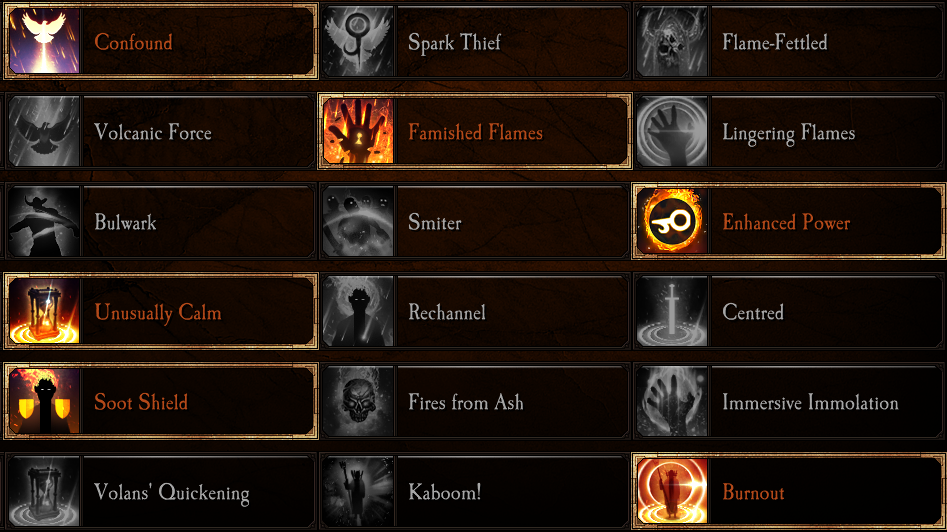Select the Fires from Ash skull icon
Image resolution: width=947 pixels, height=532 pixels.
point(358,401)
